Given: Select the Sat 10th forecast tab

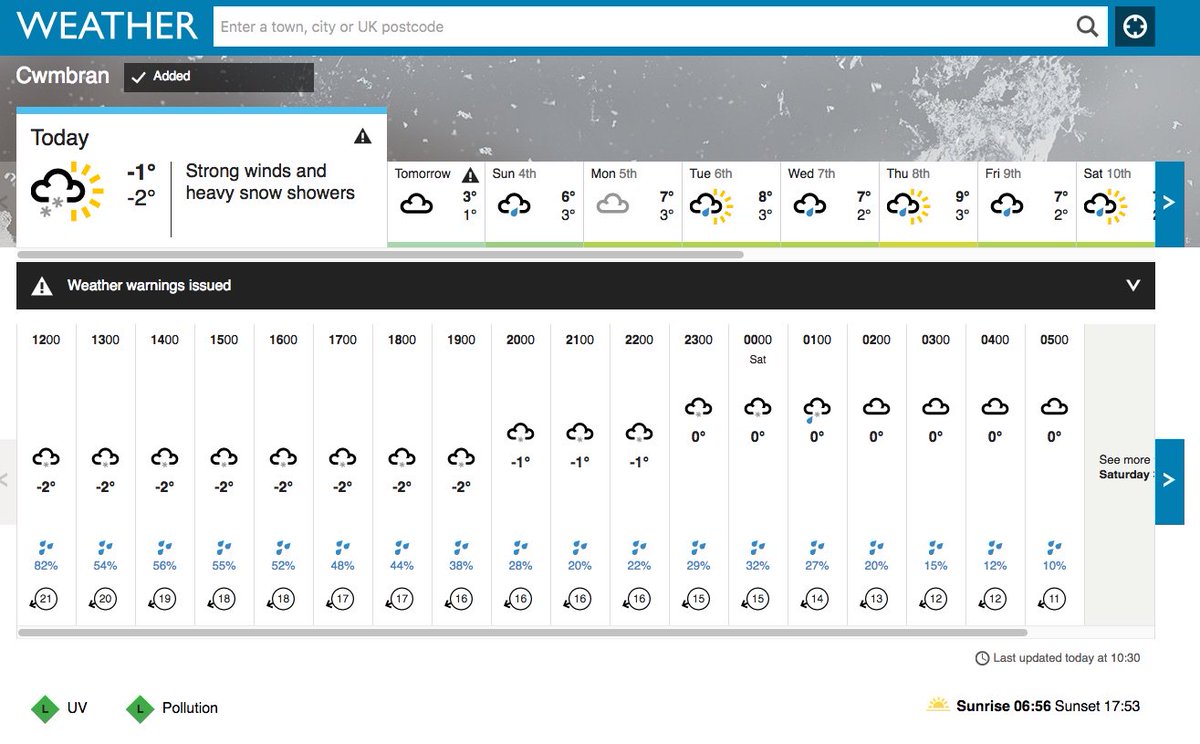Looking at the screenshot, I should pyautogui.click(x=1115, y=203).
